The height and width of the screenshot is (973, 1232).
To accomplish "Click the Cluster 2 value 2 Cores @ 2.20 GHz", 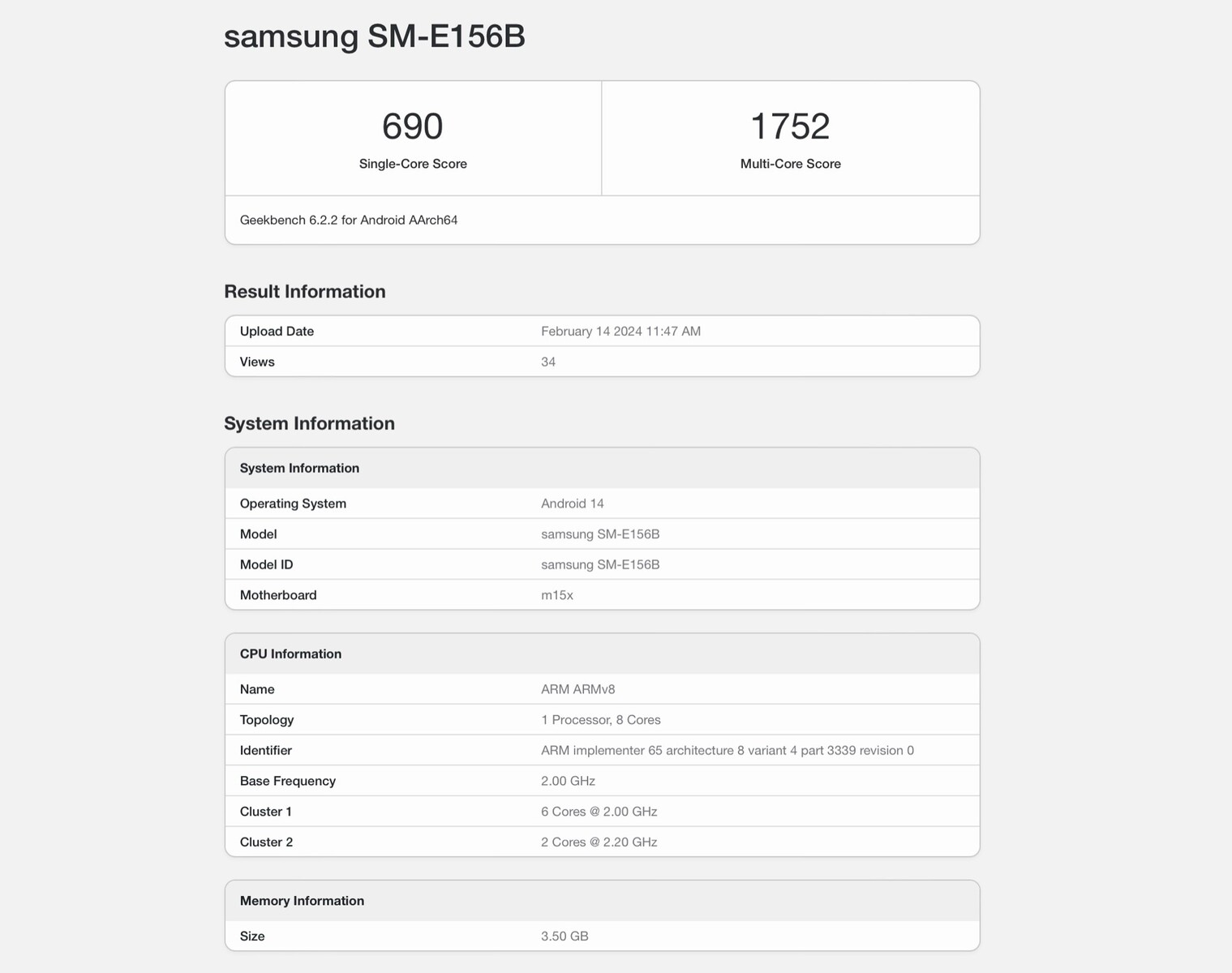I will point(599,842).
